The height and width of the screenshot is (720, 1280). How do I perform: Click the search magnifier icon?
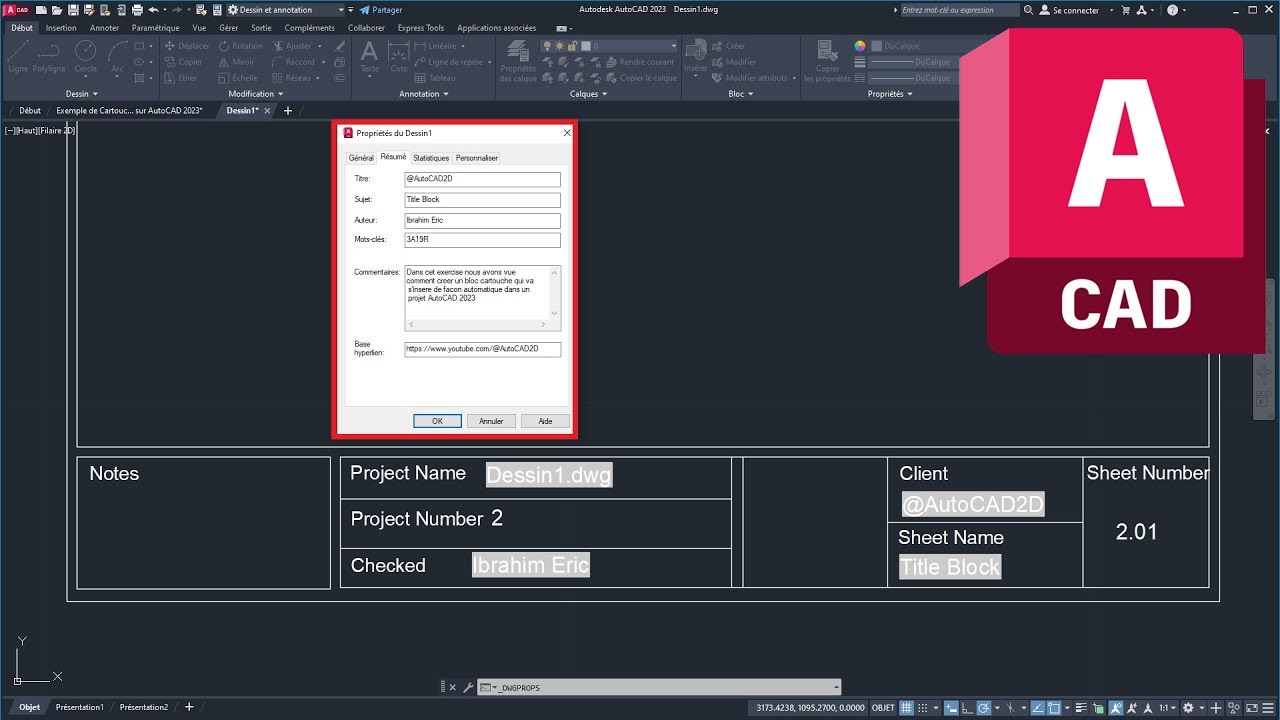tap(1029, 10)
